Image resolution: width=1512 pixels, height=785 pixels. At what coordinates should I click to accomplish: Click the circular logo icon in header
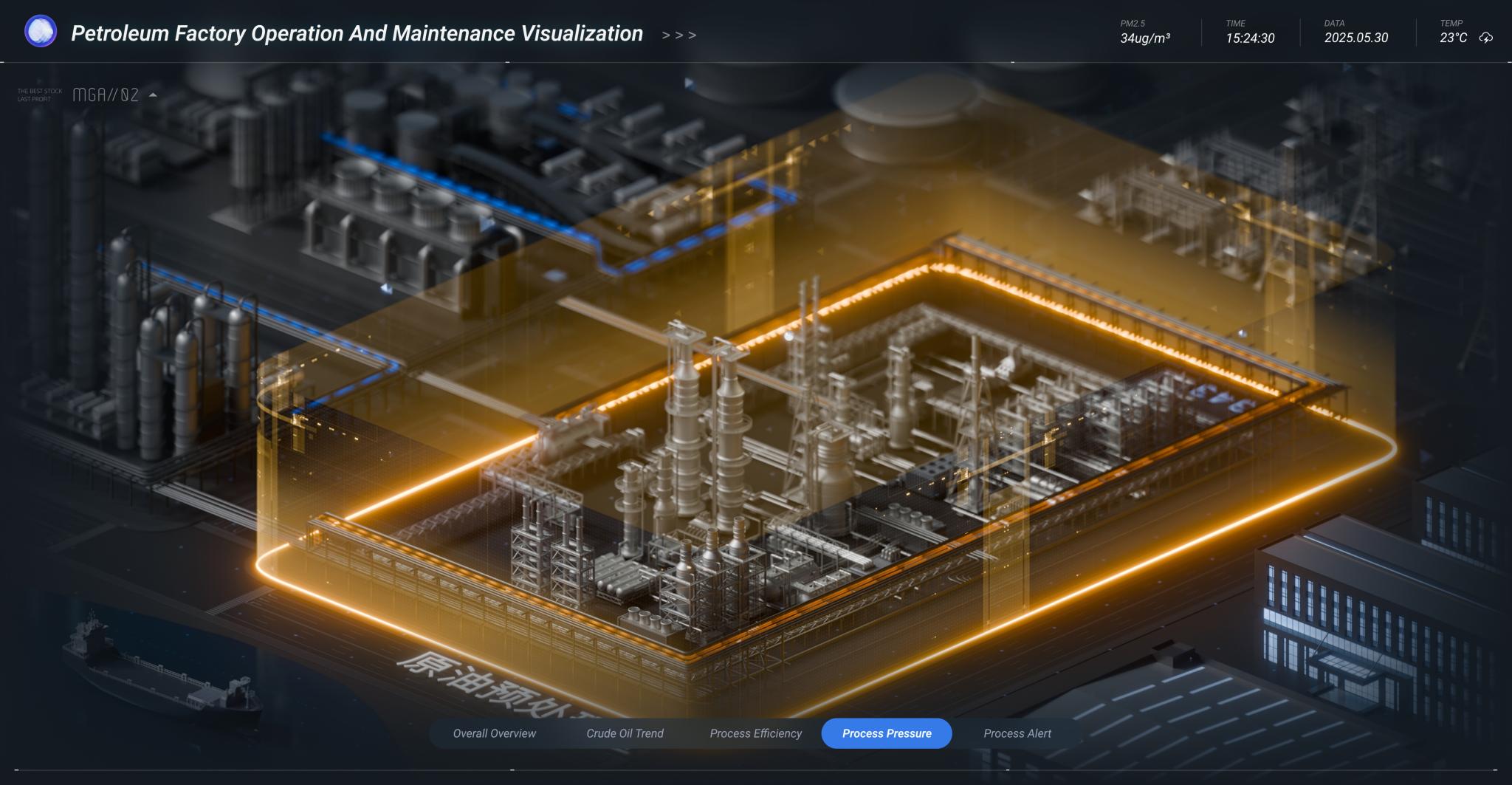coord(41,31)
